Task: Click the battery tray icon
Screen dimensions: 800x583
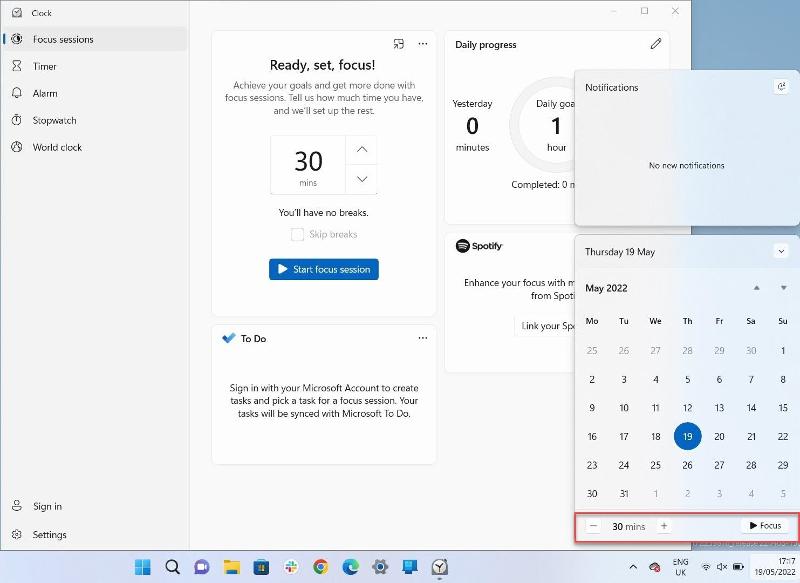Action: pos(738,567)
